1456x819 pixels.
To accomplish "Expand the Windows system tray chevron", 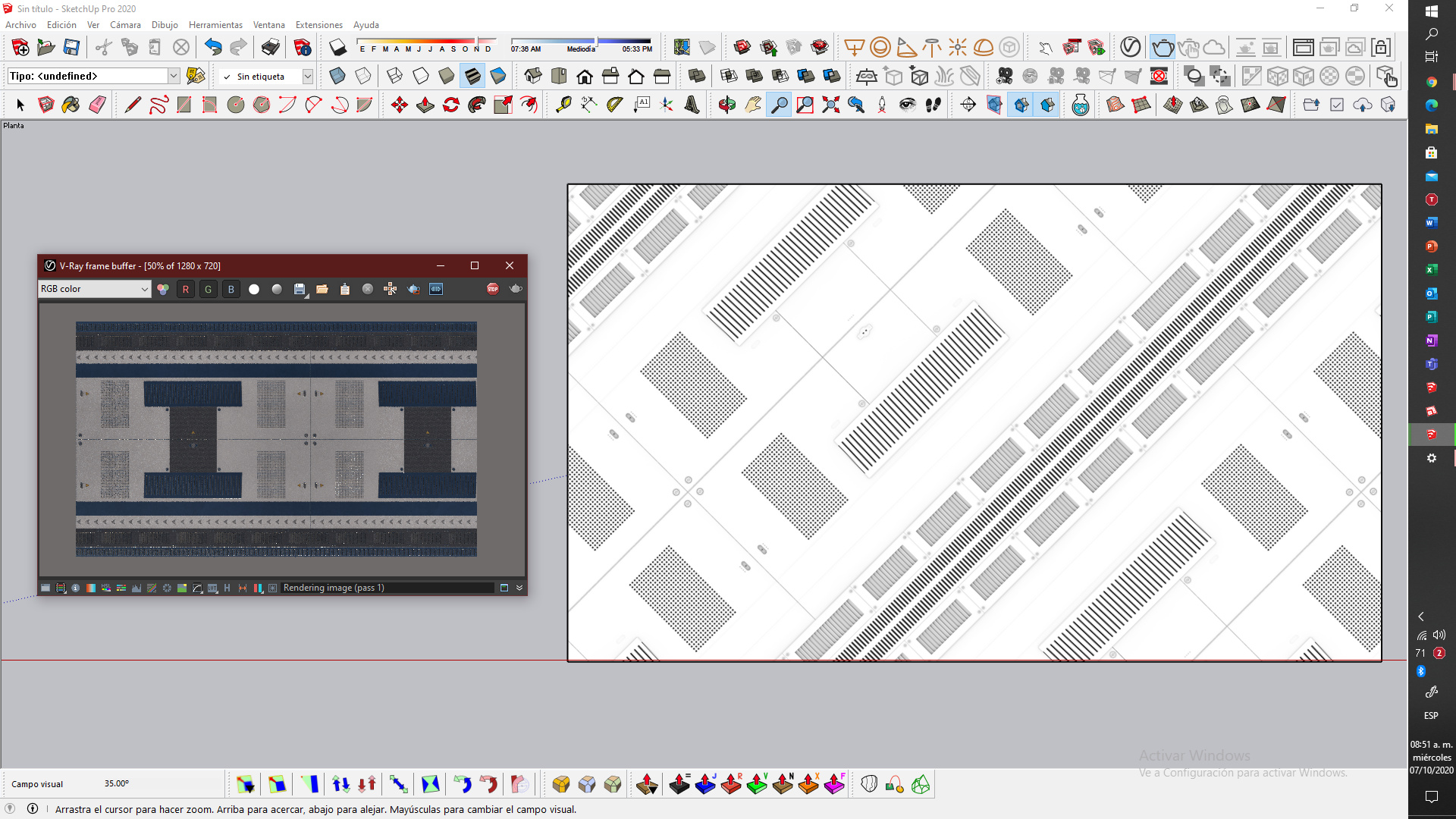I will [1421, 617].
